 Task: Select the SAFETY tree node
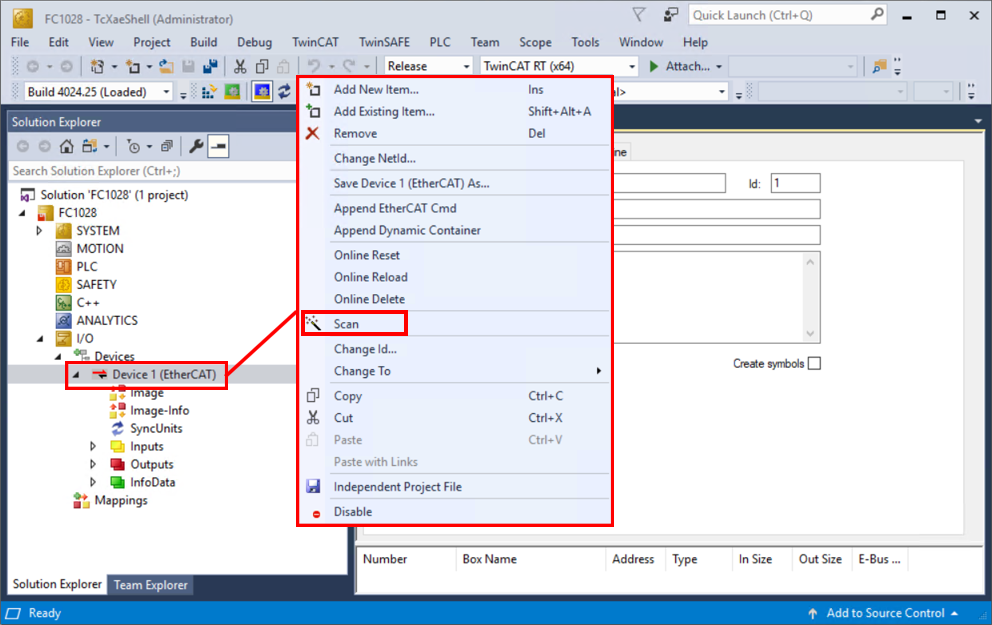[x=96, y=285]
